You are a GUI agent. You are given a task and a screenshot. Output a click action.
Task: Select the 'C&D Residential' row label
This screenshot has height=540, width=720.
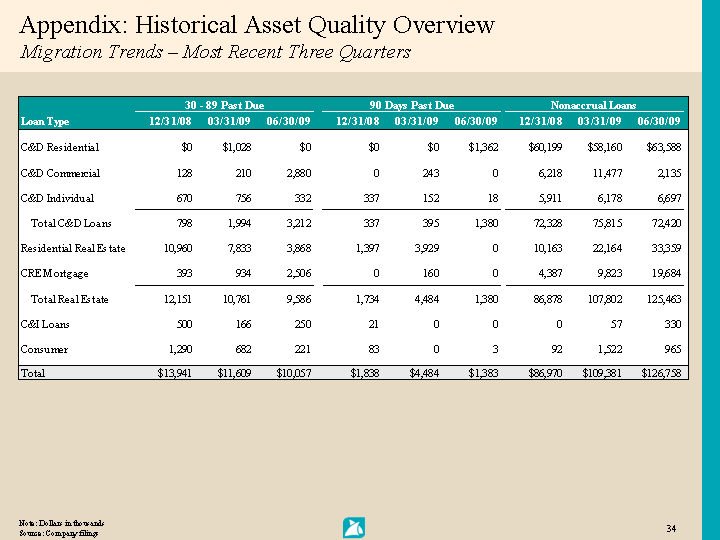click(59, 148)
